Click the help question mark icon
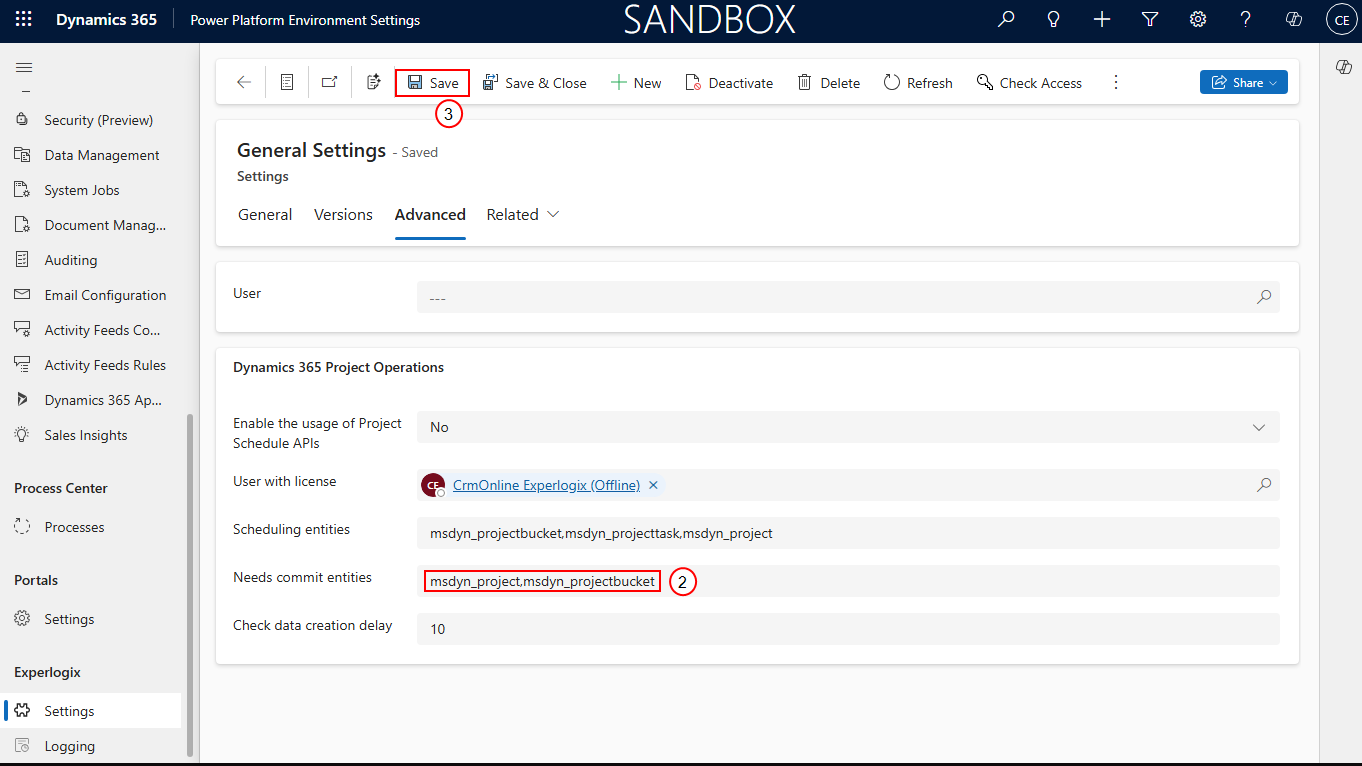Image resolution: width=1362 pixels, height=766 pixels. (x=1245, y=20)
